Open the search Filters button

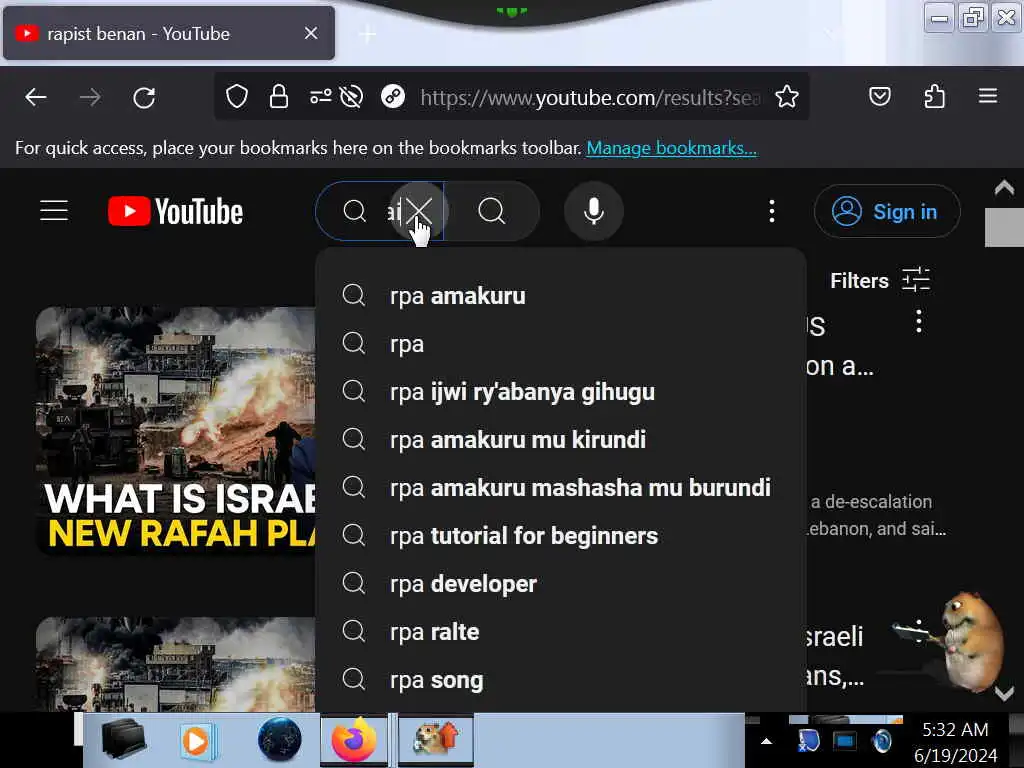point(880,280)
